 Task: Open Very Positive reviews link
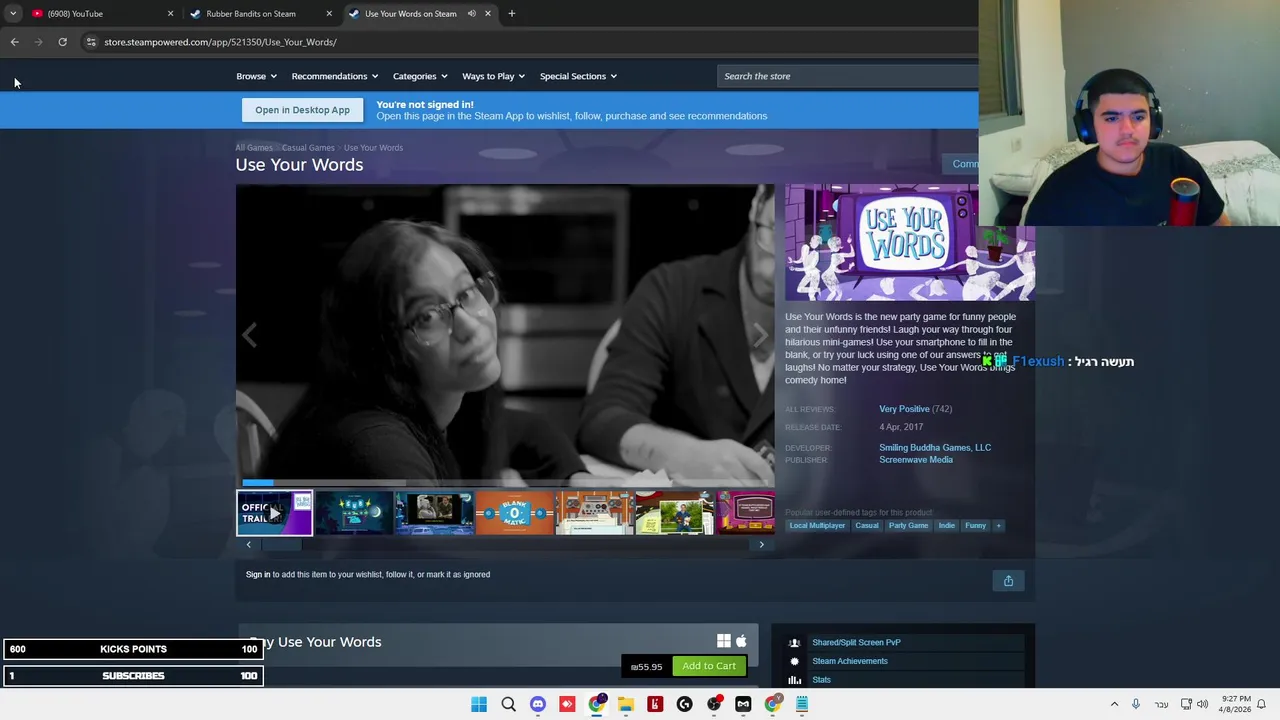[904, 409]
